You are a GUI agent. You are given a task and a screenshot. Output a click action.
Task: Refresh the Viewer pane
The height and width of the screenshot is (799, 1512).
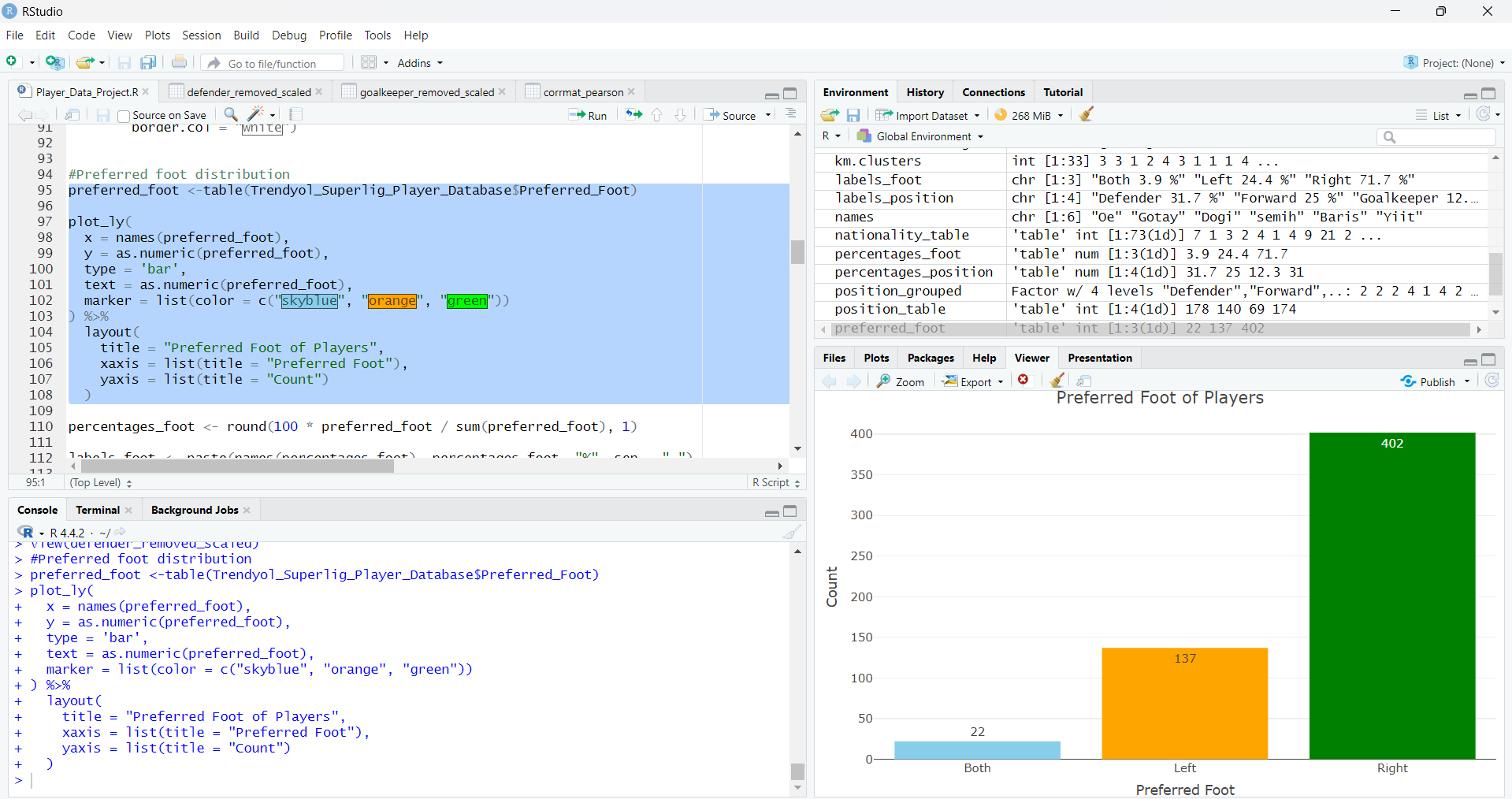click(1492, 381)
